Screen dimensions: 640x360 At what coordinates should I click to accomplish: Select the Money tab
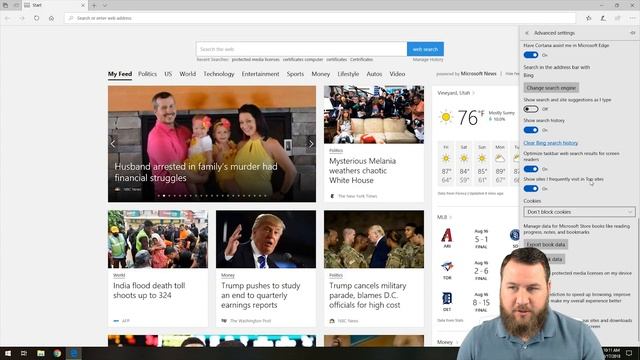[x=320, y=74]
